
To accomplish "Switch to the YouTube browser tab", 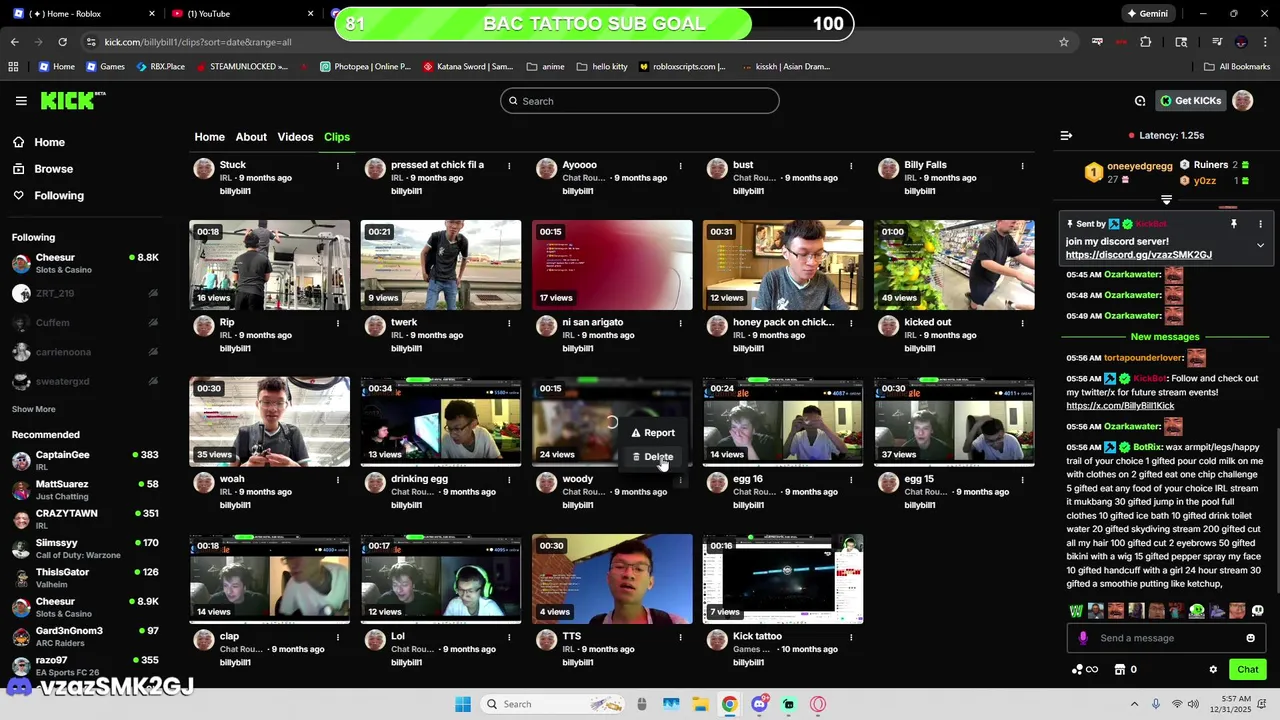I will tap(238, 14).
